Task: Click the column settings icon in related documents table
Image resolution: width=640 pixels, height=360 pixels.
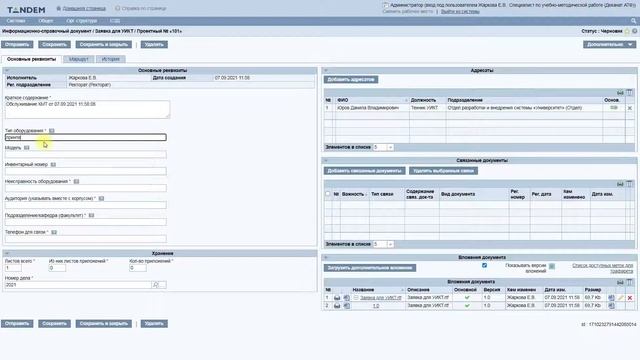Action: click(629, 184)
